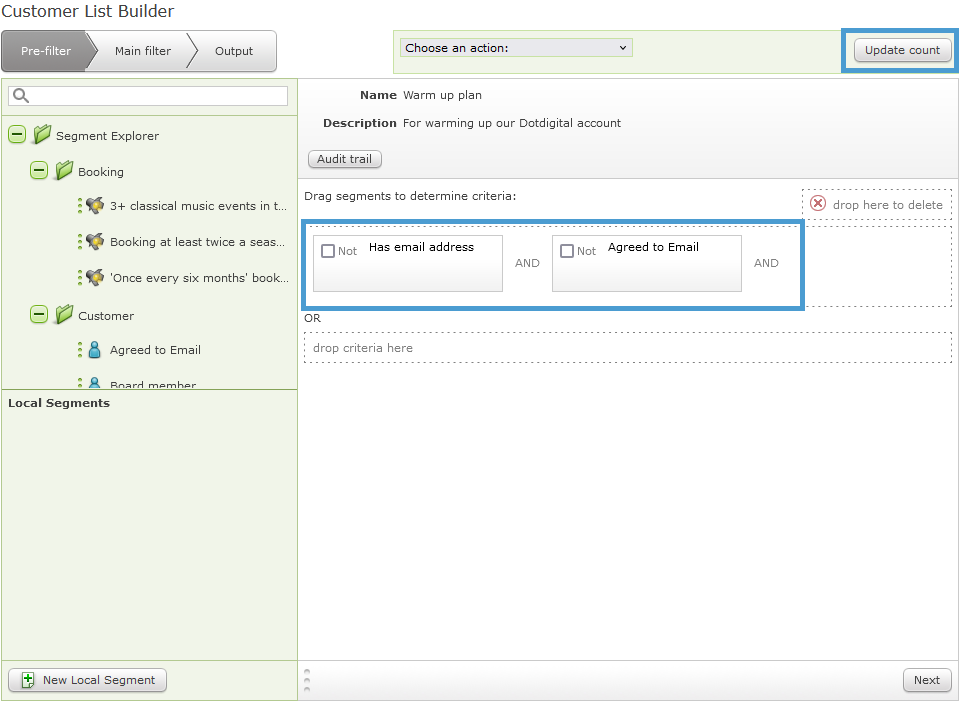The image size is (960, 702).
Task: Click the New Local Segment button
Action: point(88,680)
